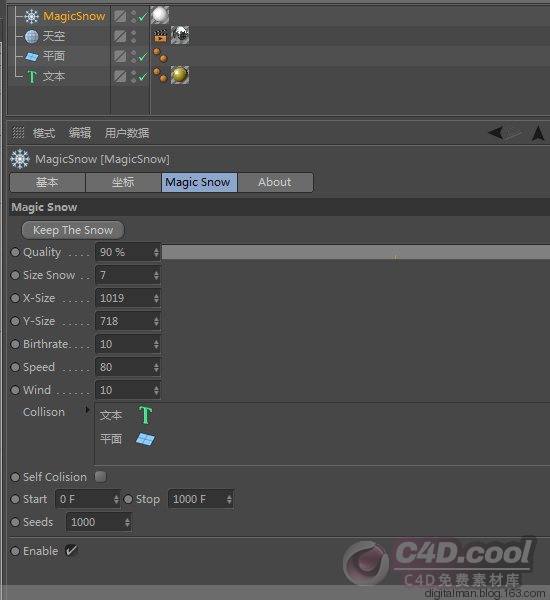Toggle the green enable checkmark of 平面
The image size is (550, 600).
click(143, 57)
